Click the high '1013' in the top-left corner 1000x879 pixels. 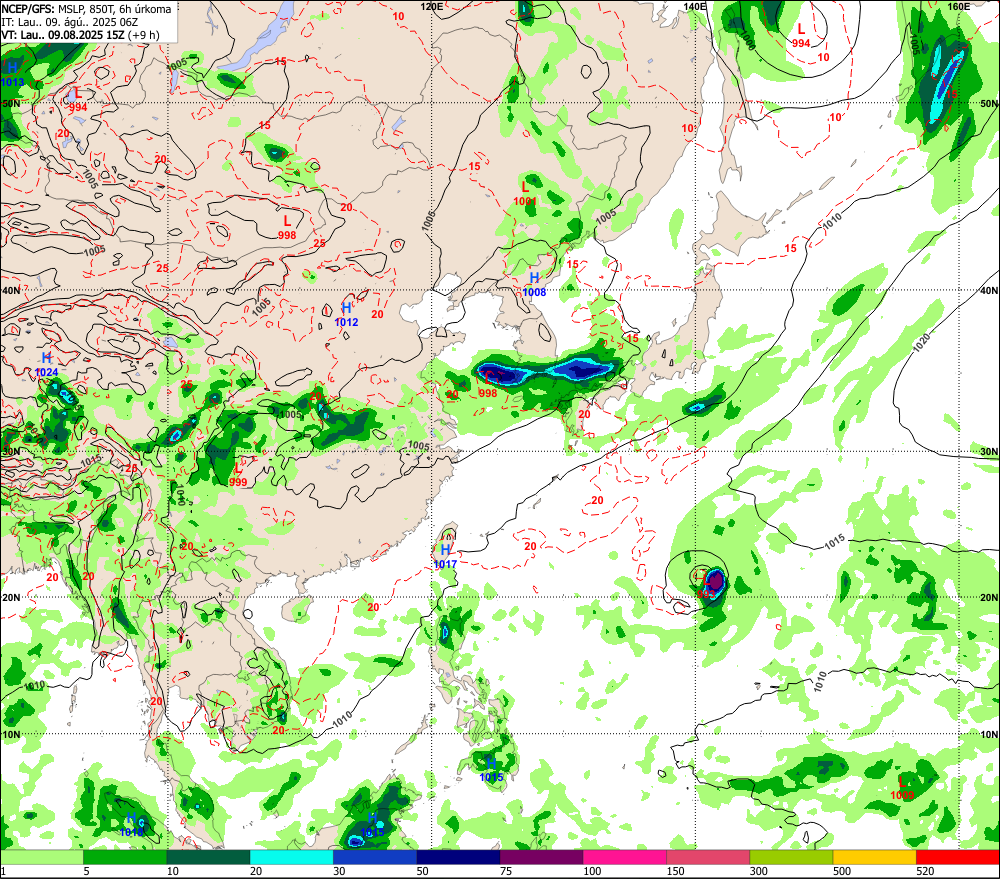coord(12,74)
